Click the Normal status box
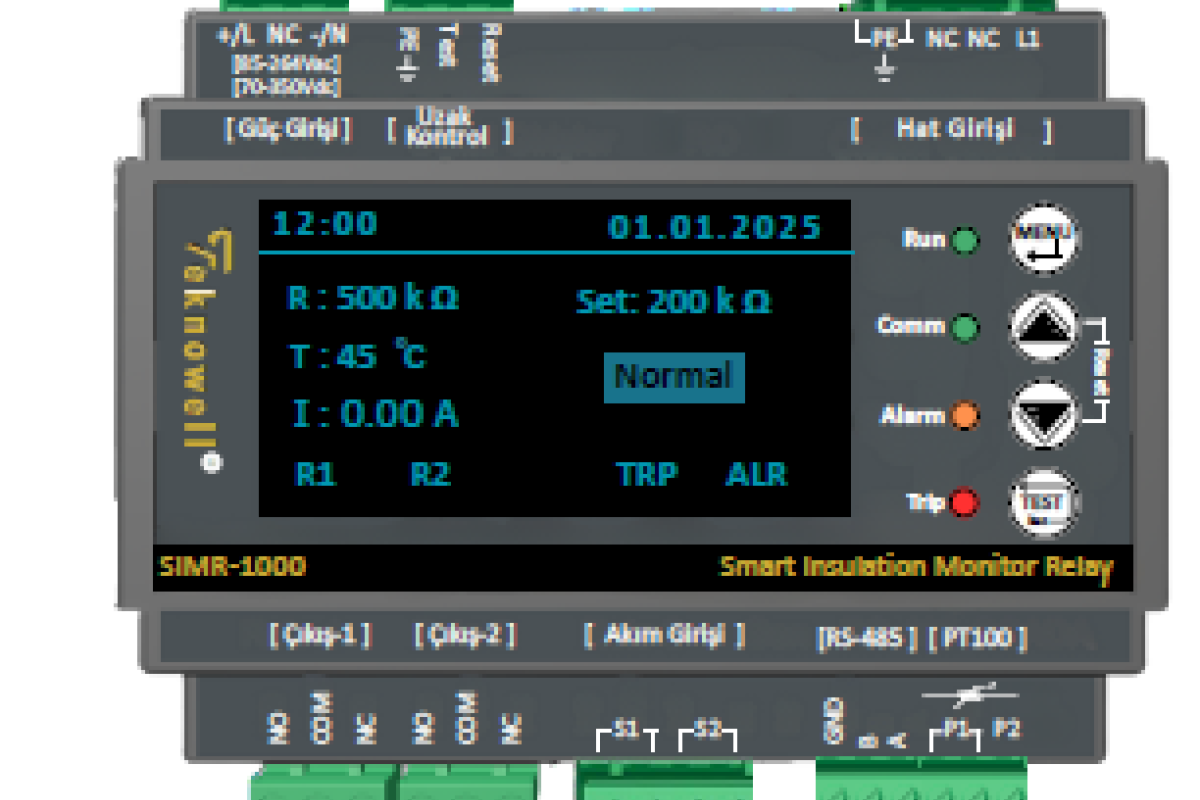This screenshot has height=800, width=1200. tap(673, 377)
